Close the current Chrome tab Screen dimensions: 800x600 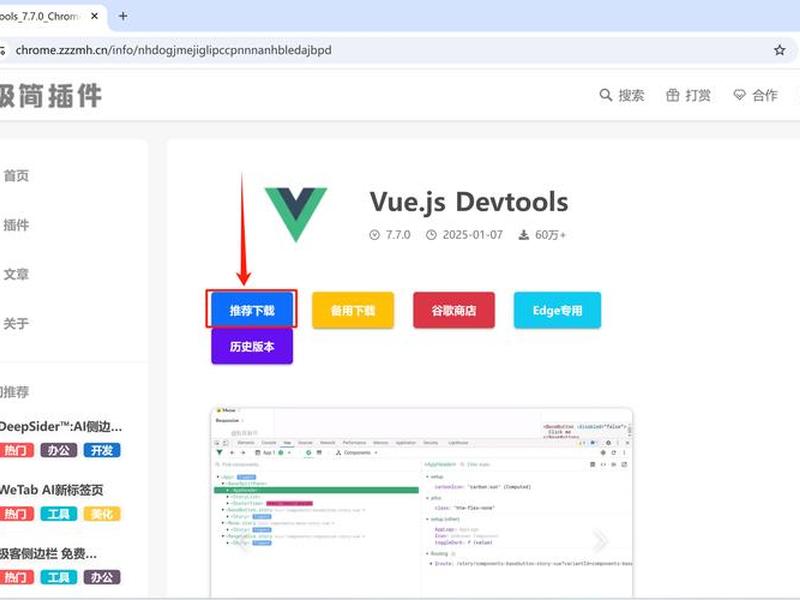[x=94, y=16]
